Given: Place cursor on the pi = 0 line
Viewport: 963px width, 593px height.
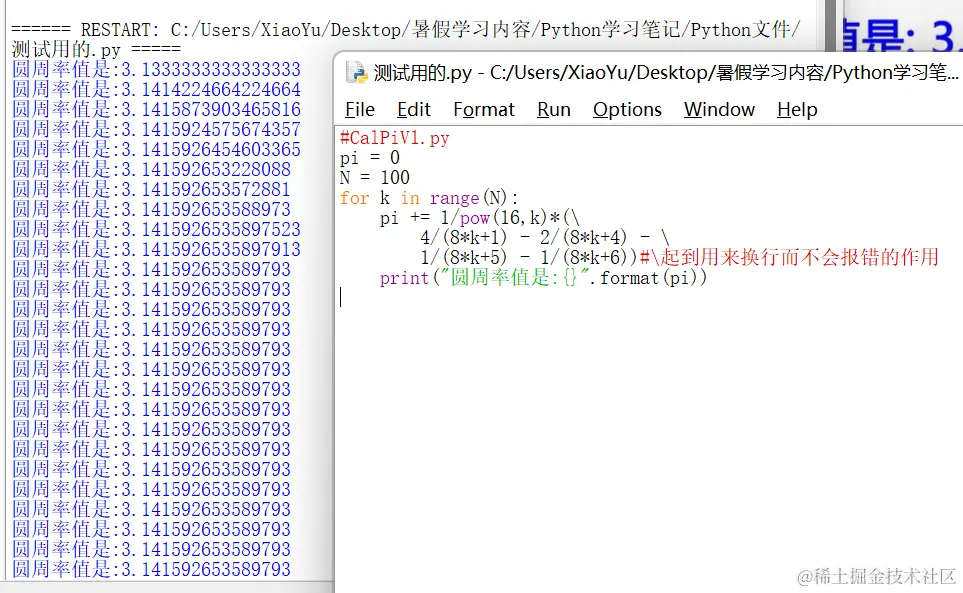Looking at the screenshot, I should coord(368,158).
